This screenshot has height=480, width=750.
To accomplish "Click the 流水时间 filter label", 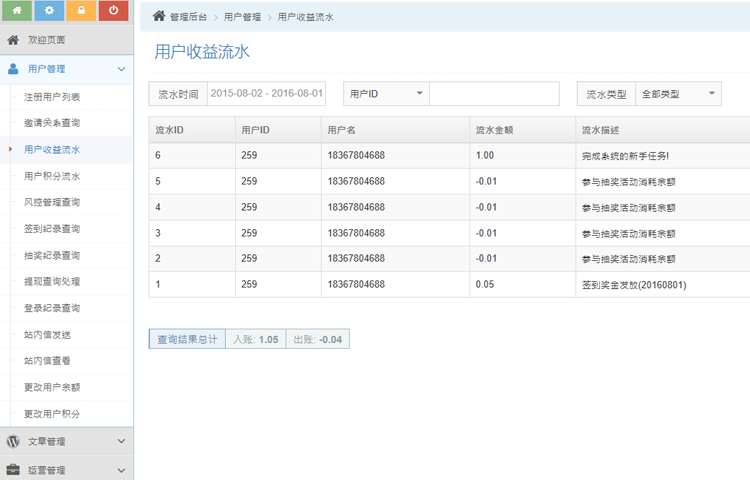I will click(178, 94).
